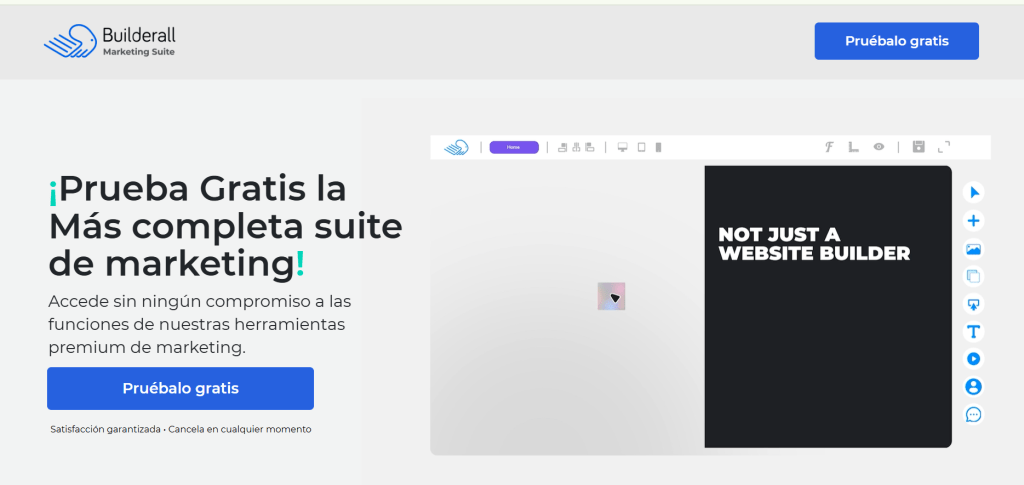Image resolution: width=1024 pixels, height=485 pixels.
Task: Select the purple Home page tab in the editor
Action: [x=514, y=148]
